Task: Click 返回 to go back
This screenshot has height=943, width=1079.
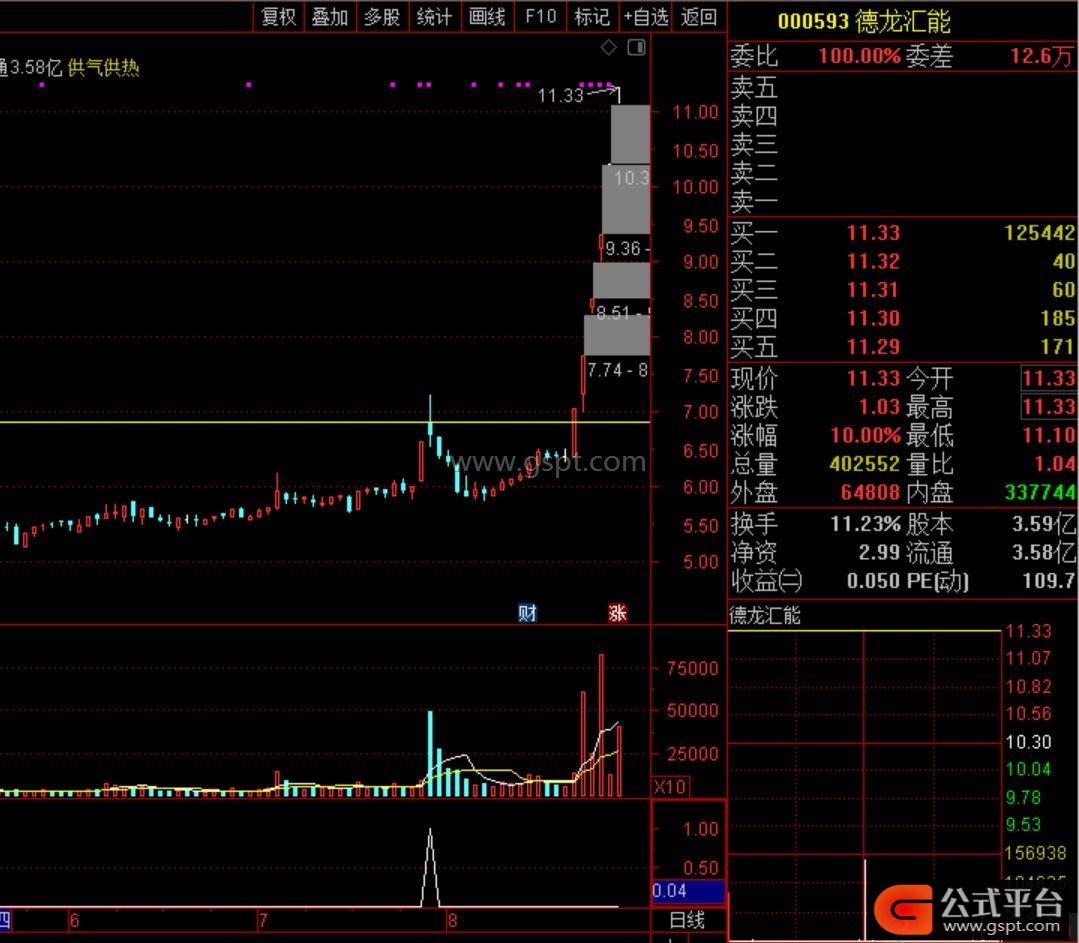Action: point(698,17)
